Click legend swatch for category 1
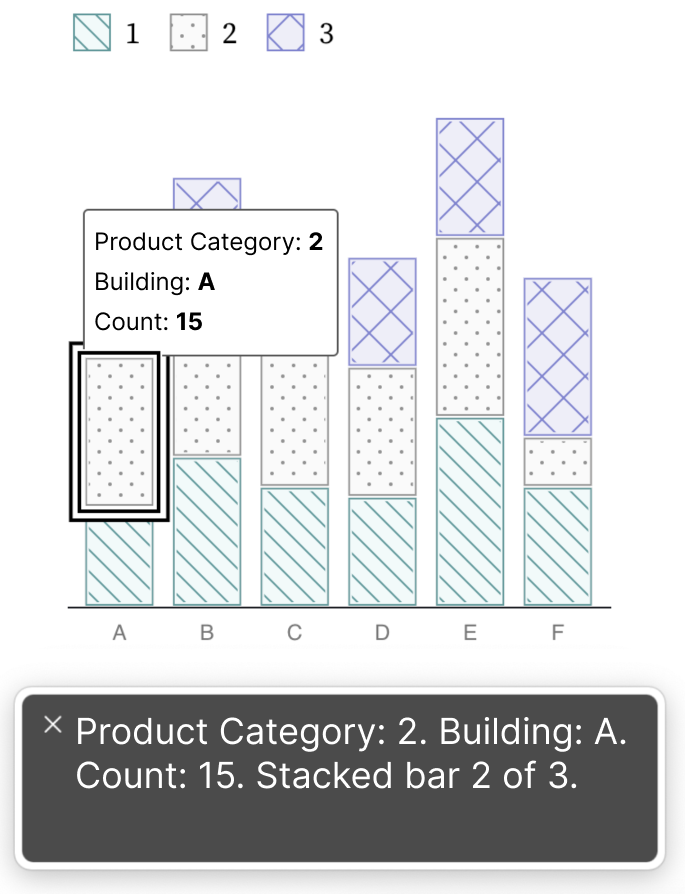The width and height of the screenshot is (685, 894). 92,32
